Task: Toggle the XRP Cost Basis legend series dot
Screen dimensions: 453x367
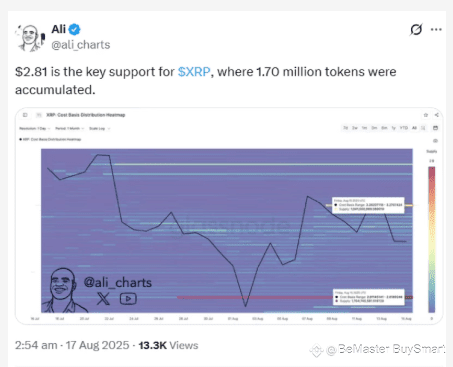Action: [21, 139]
